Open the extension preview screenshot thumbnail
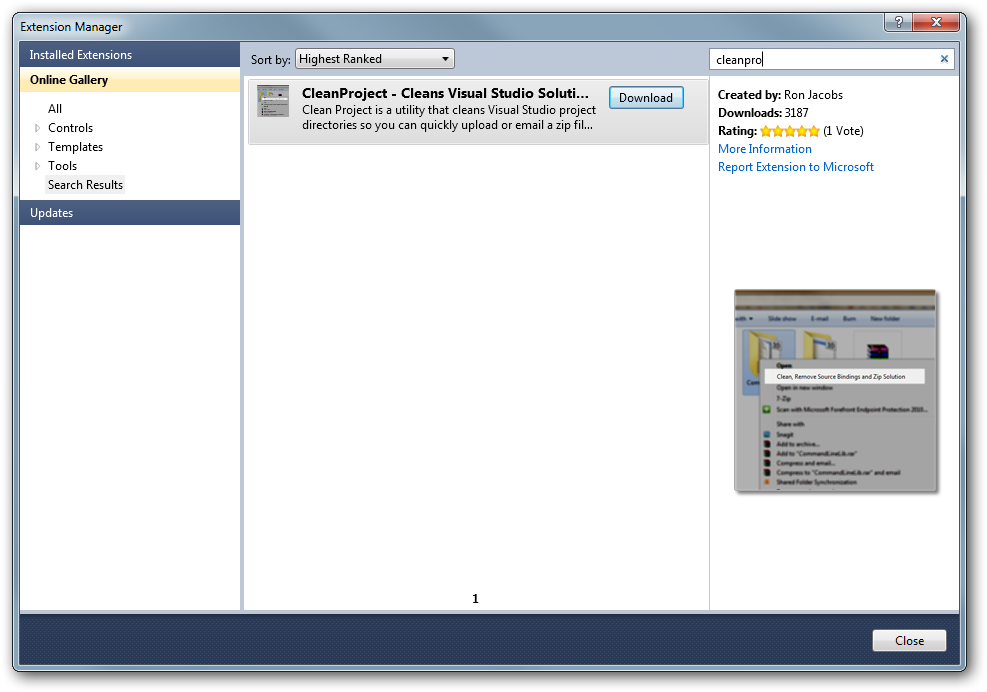The width and height of the screenshot is (987, 692). click(835, 391)
